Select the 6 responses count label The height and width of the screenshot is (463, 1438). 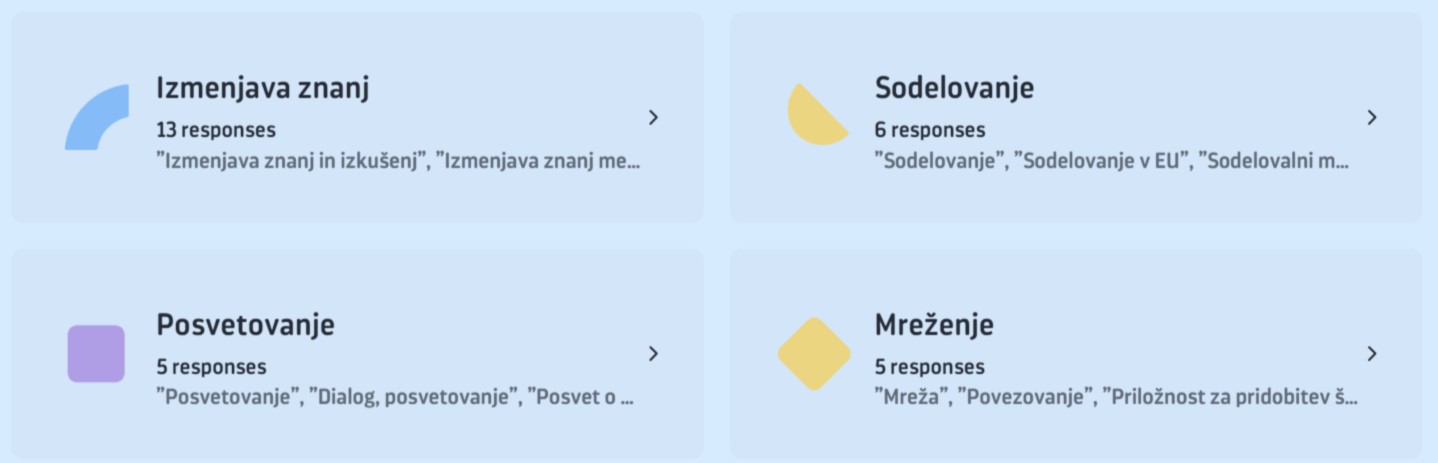(x=930, y=130)
